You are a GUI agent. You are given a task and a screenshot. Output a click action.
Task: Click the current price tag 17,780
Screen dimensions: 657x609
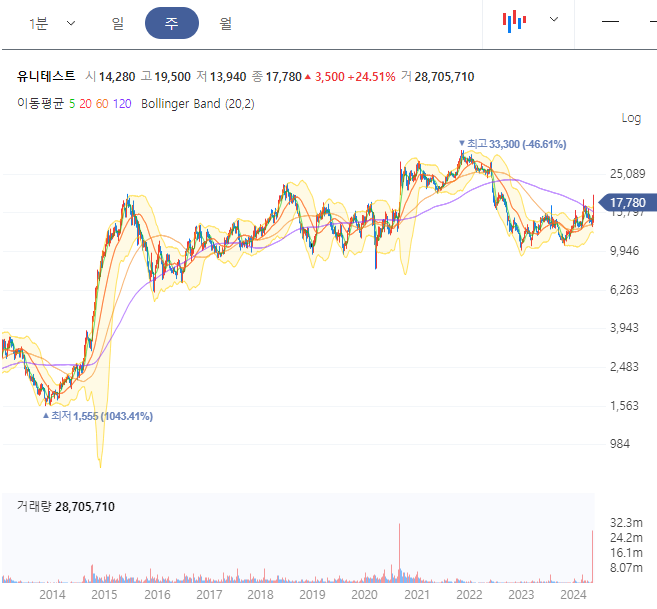click(x=627, y=203)
